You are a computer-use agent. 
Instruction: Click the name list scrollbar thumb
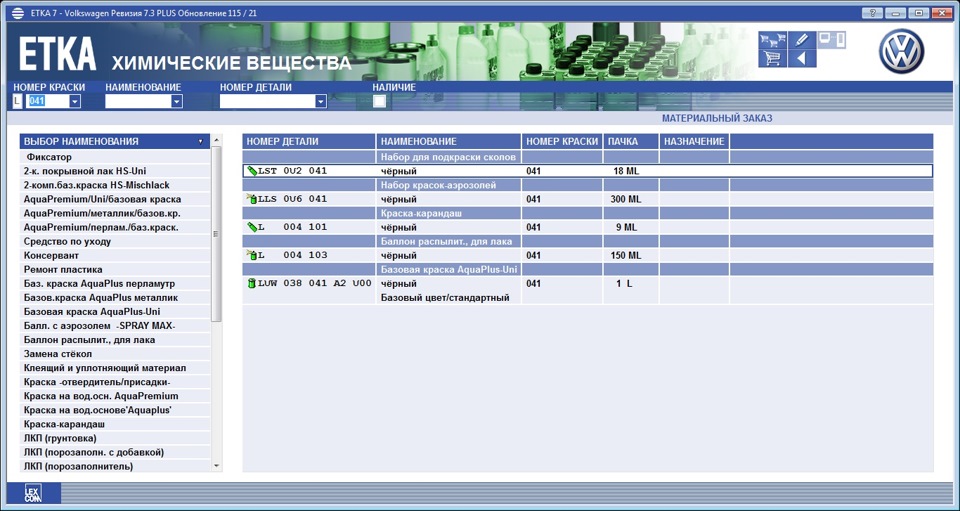[x=216, y=234]
